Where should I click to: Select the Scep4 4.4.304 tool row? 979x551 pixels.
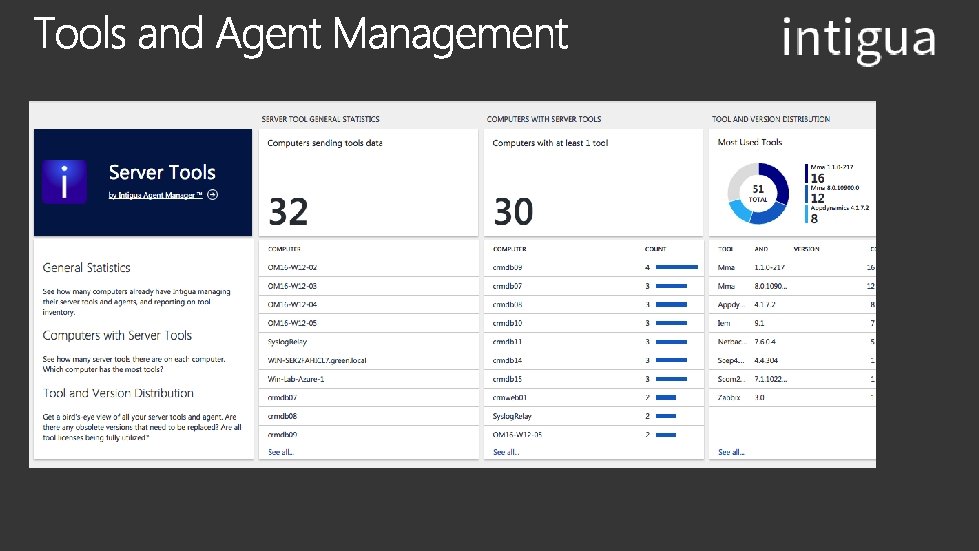792,360
